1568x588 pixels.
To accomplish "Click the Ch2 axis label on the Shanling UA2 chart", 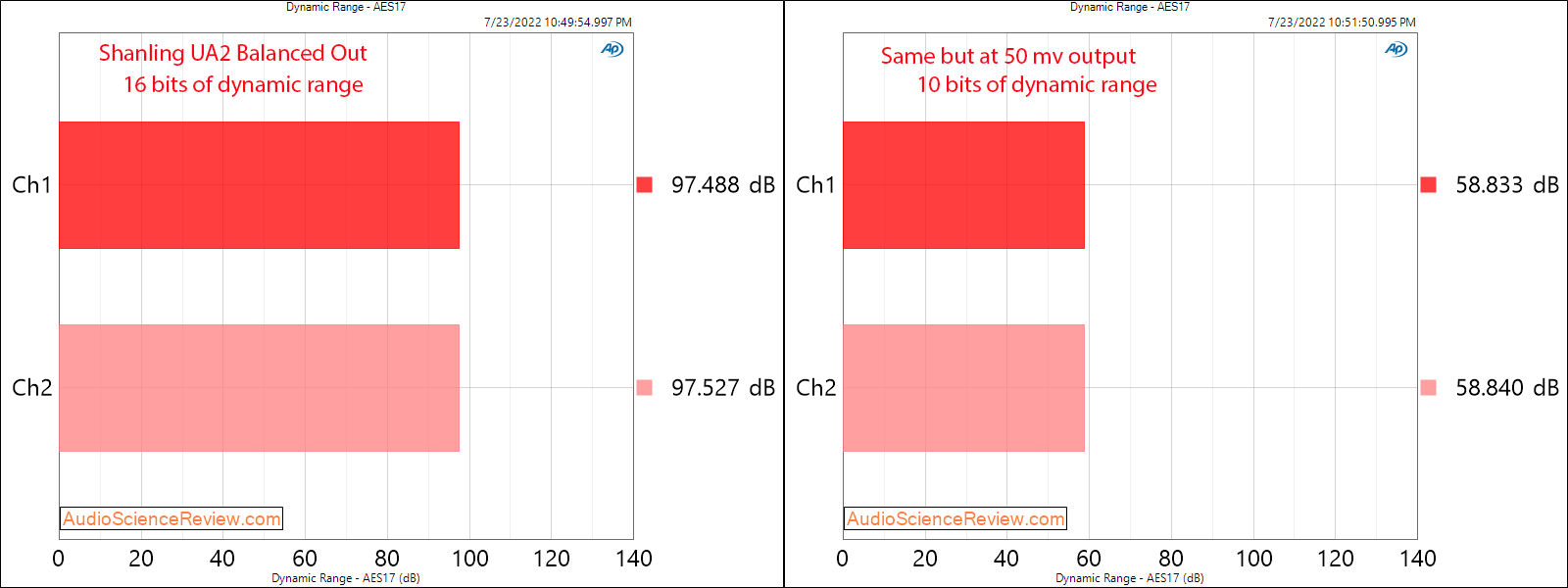I will pos(31,387).
